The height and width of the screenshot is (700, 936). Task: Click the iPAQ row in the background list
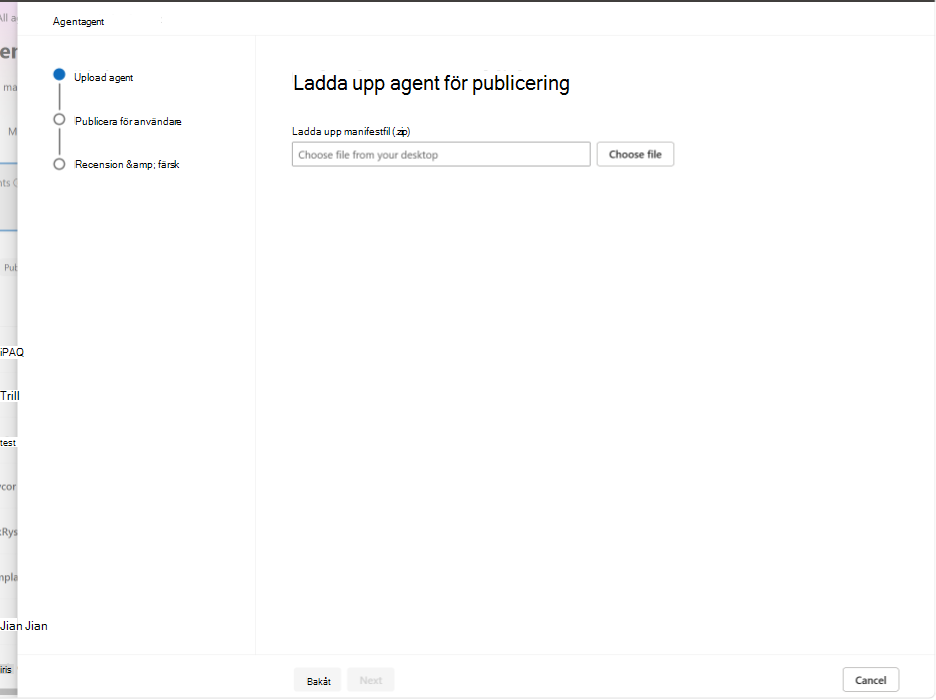click(12, 352)
